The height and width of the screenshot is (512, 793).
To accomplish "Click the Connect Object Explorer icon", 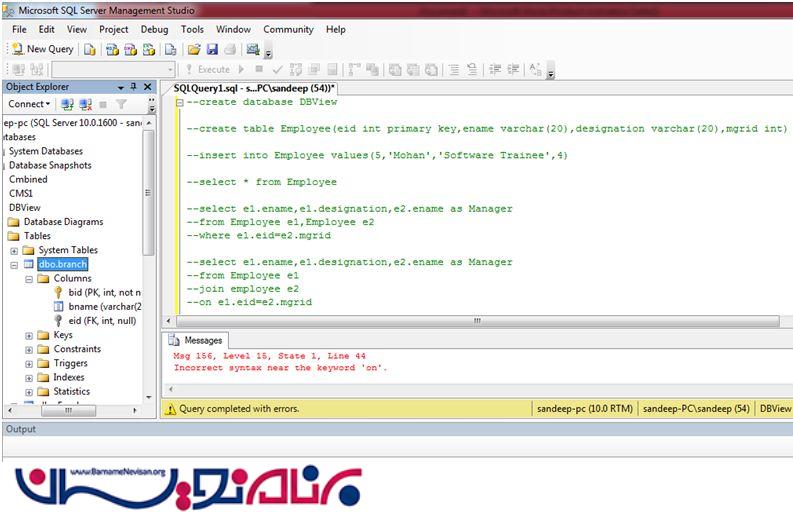I will (67, 104).
